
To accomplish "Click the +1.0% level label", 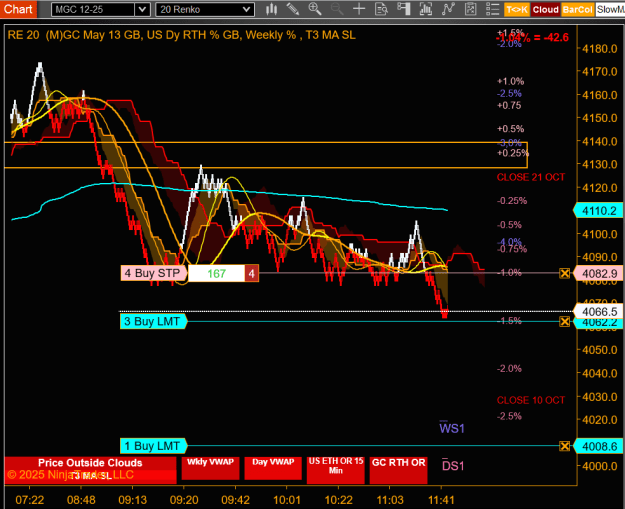I will click(x=510, y=81).
